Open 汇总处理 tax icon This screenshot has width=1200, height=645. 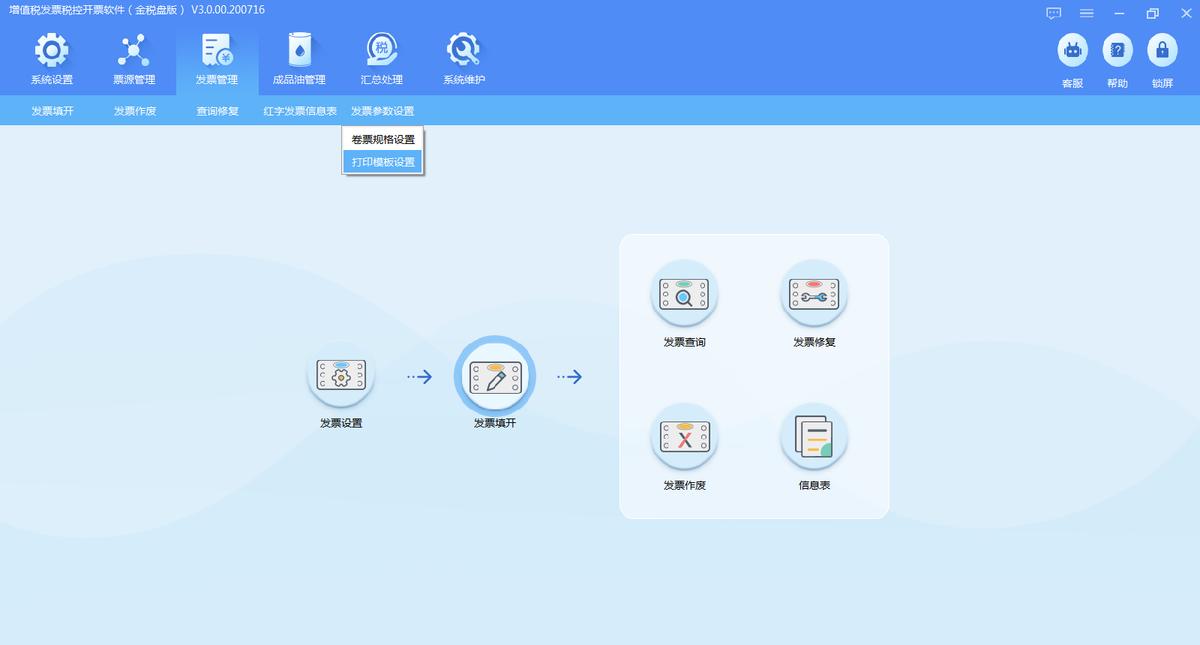tap(381, 50)
